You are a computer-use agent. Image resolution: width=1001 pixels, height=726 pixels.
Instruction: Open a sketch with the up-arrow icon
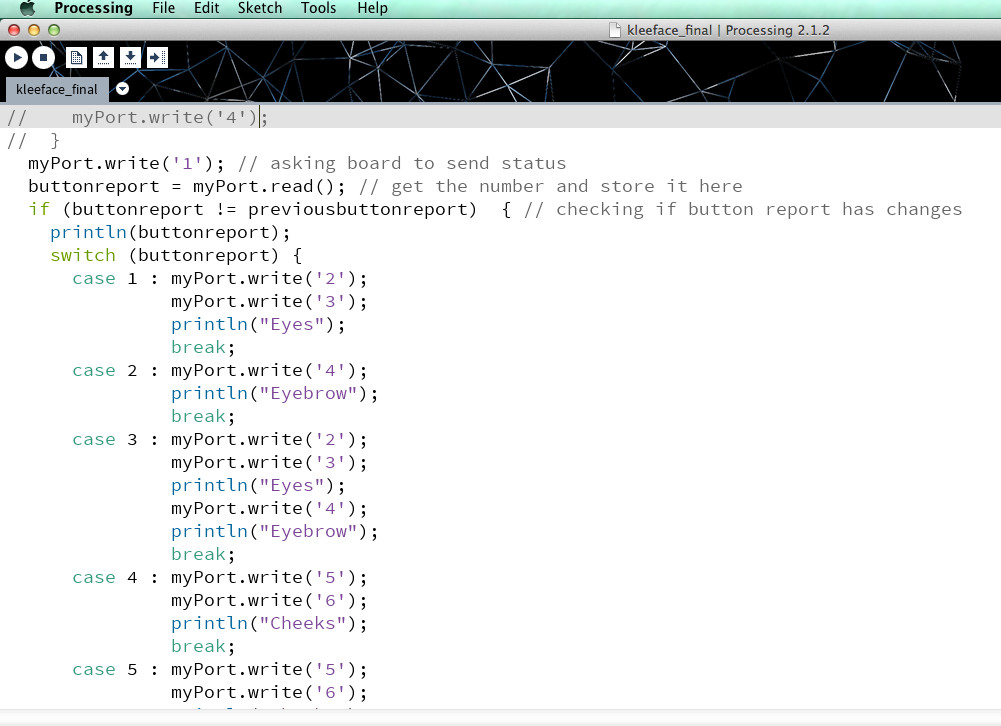pyautogui.click(x=103, y=57)
